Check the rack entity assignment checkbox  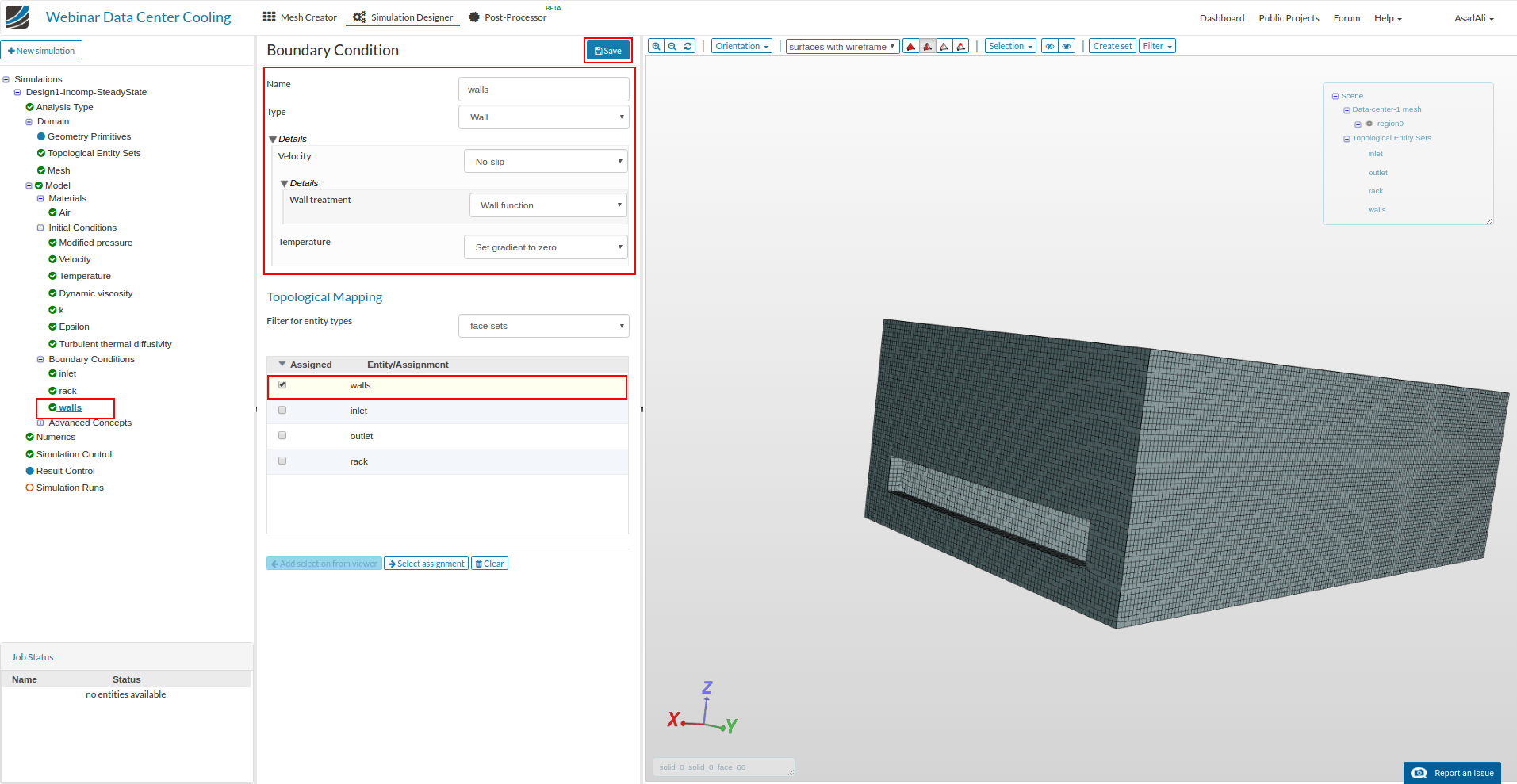[x=282, y=461]
